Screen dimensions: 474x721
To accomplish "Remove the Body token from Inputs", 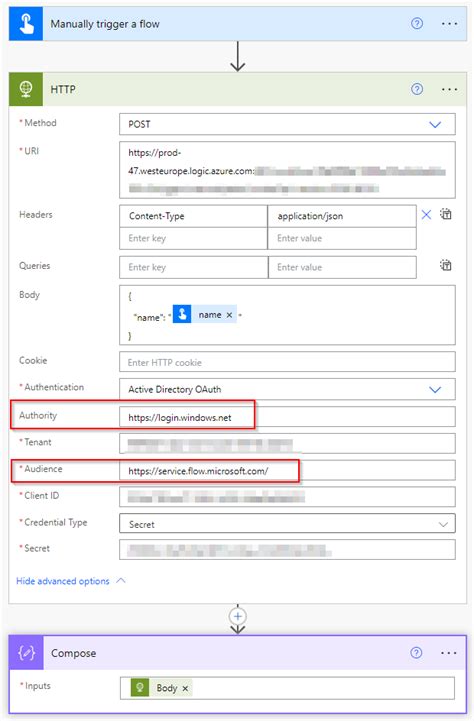I will pyautogui.click(x=185, y=688).
